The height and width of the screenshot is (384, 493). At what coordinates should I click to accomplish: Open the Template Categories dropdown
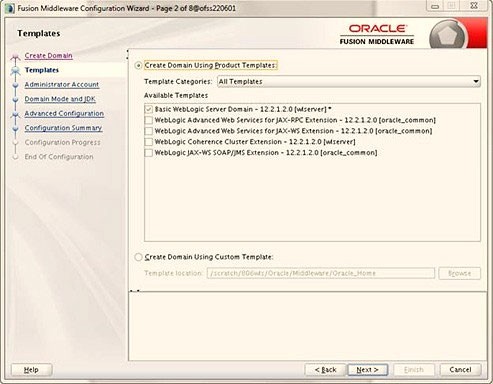tap(349, 81)
